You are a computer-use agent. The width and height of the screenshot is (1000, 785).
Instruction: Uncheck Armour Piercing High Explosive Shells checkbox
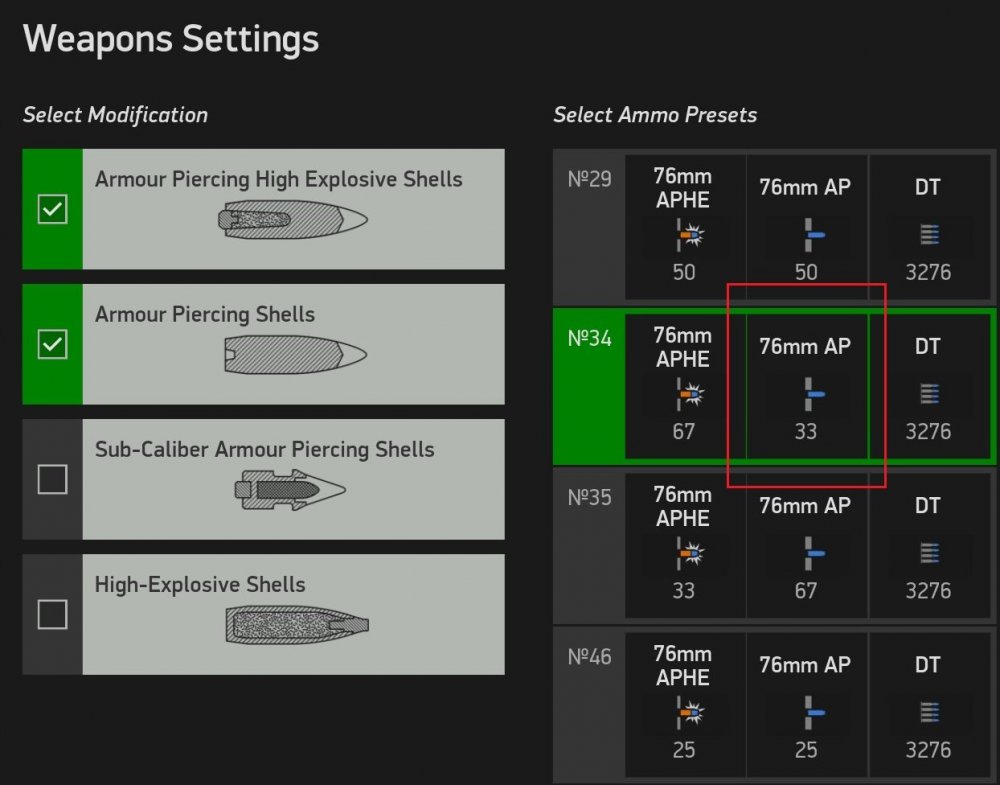coord(52,209)
